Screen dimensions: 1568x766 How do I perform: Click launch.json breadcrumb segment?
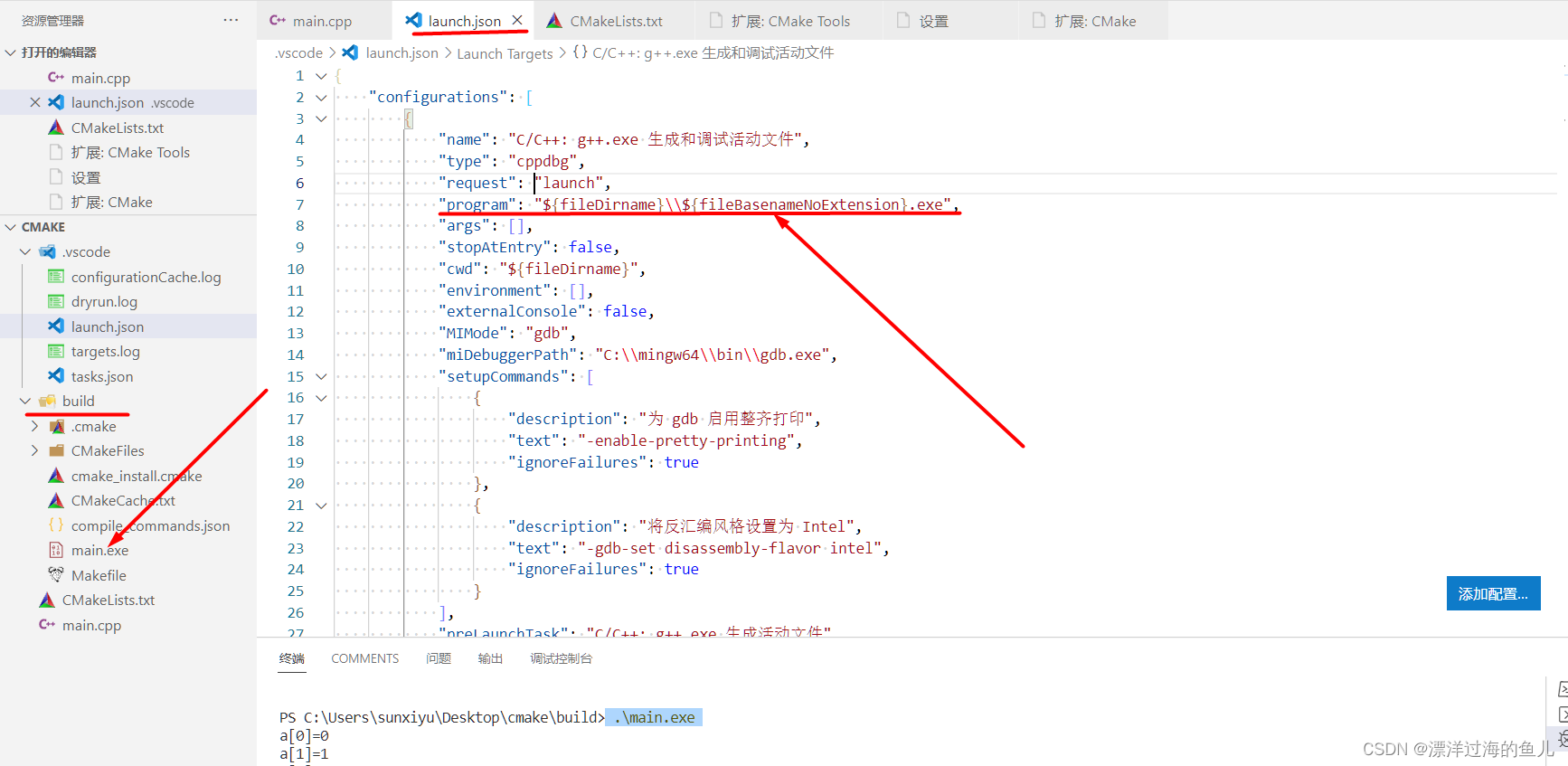click(401, 53)
